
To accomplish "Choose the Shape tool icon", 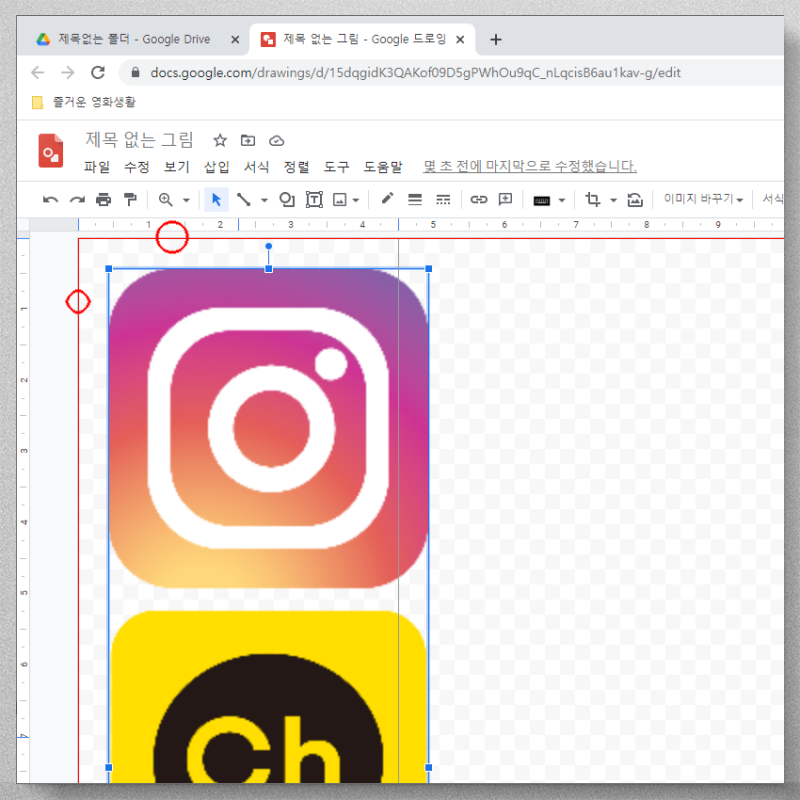I will (287, 199).
